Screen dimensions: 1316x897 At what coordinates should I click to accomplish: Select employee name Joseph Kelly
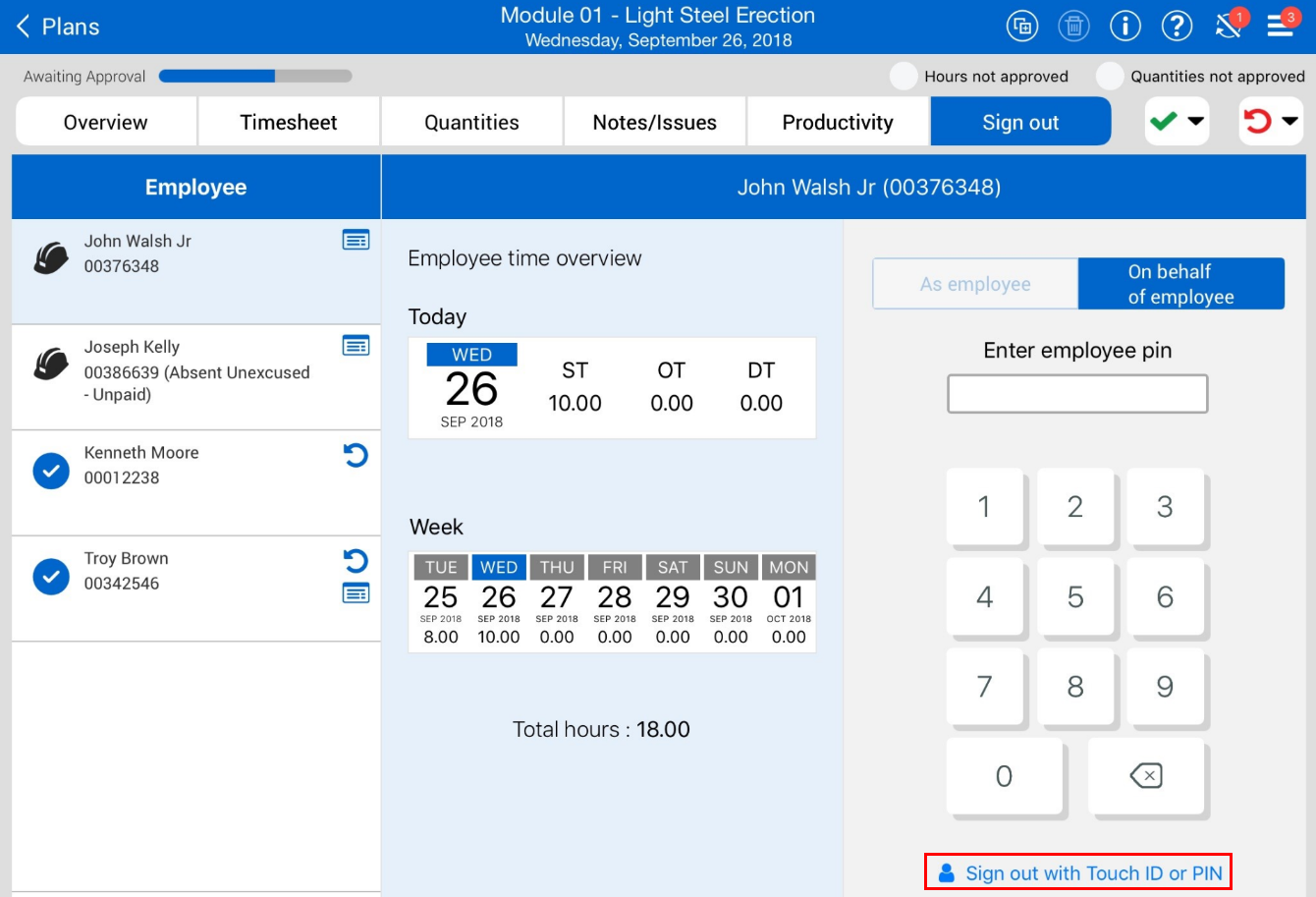tap(132, 347)
